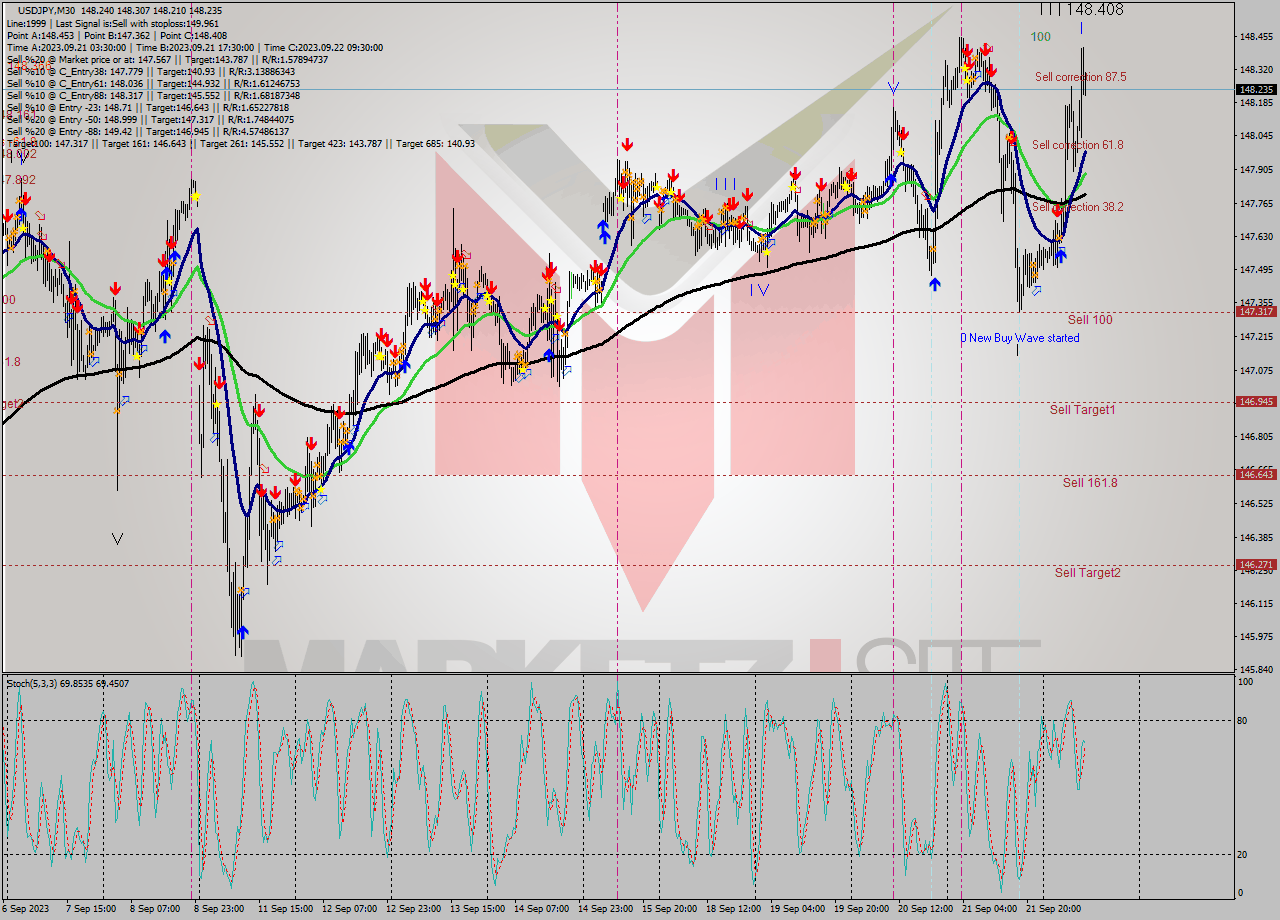Screen dimensions: 1280x920
Task: Select the 'Sell %10 @ C_Entry88' line
Action: [153, 95]
